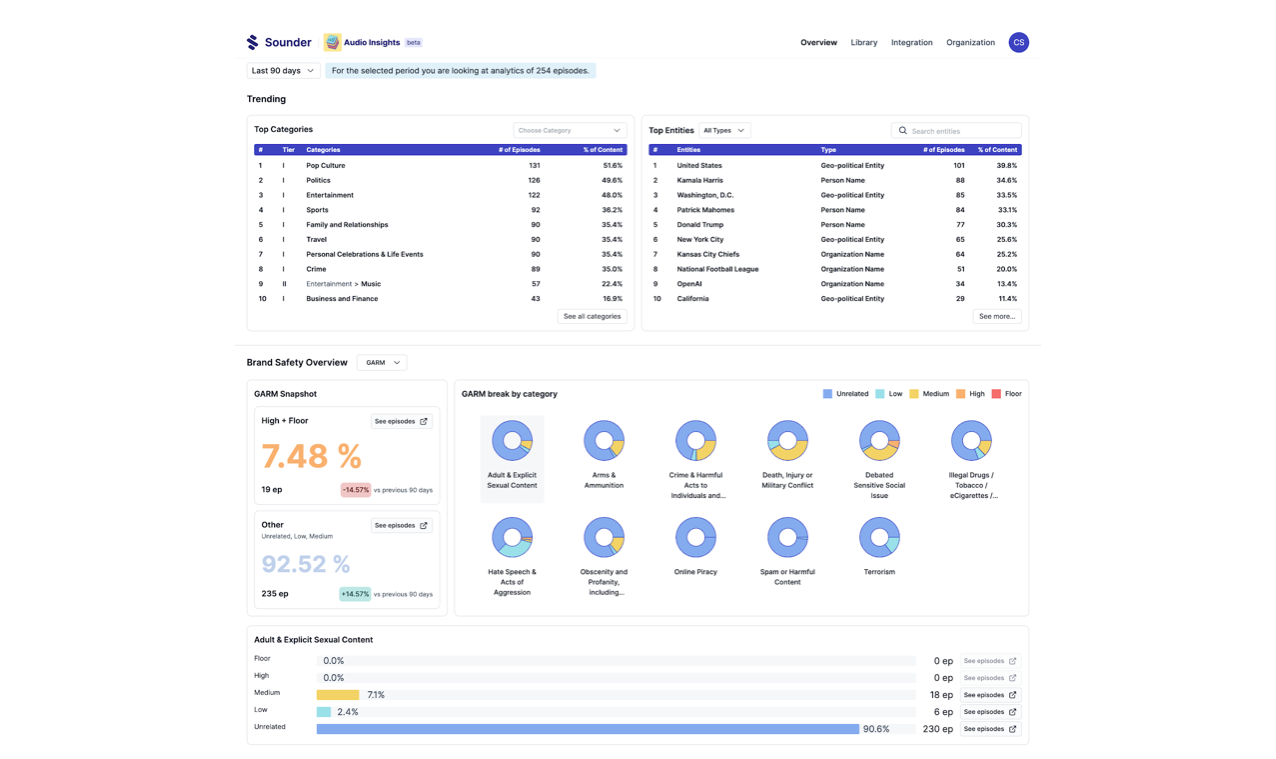Click the Medium legend color swatch

click(914, 394)
